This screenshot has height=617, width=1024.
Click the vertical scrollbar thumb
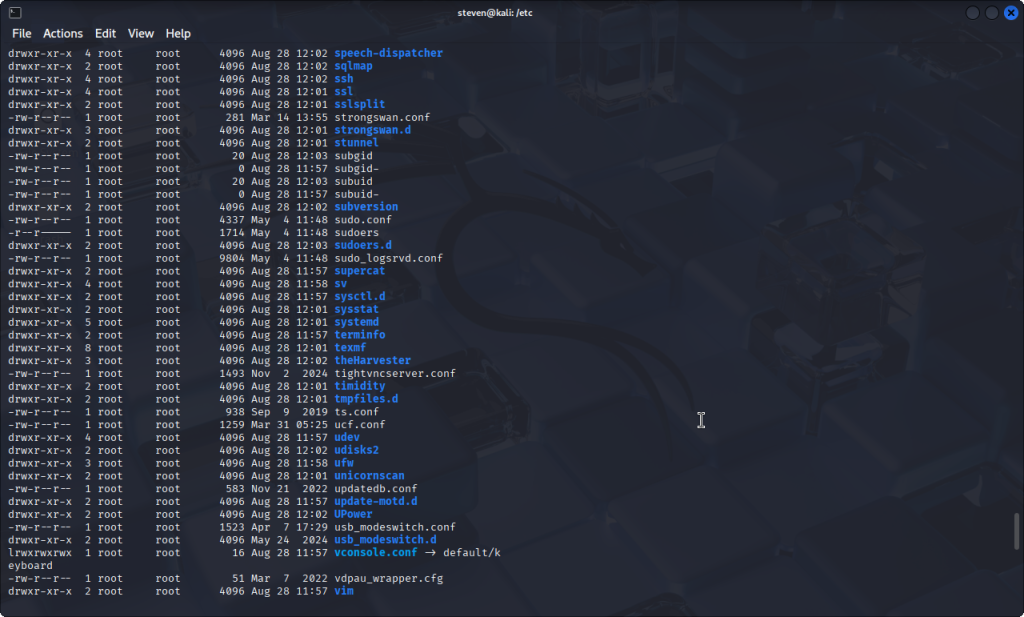pos(1017,531)
